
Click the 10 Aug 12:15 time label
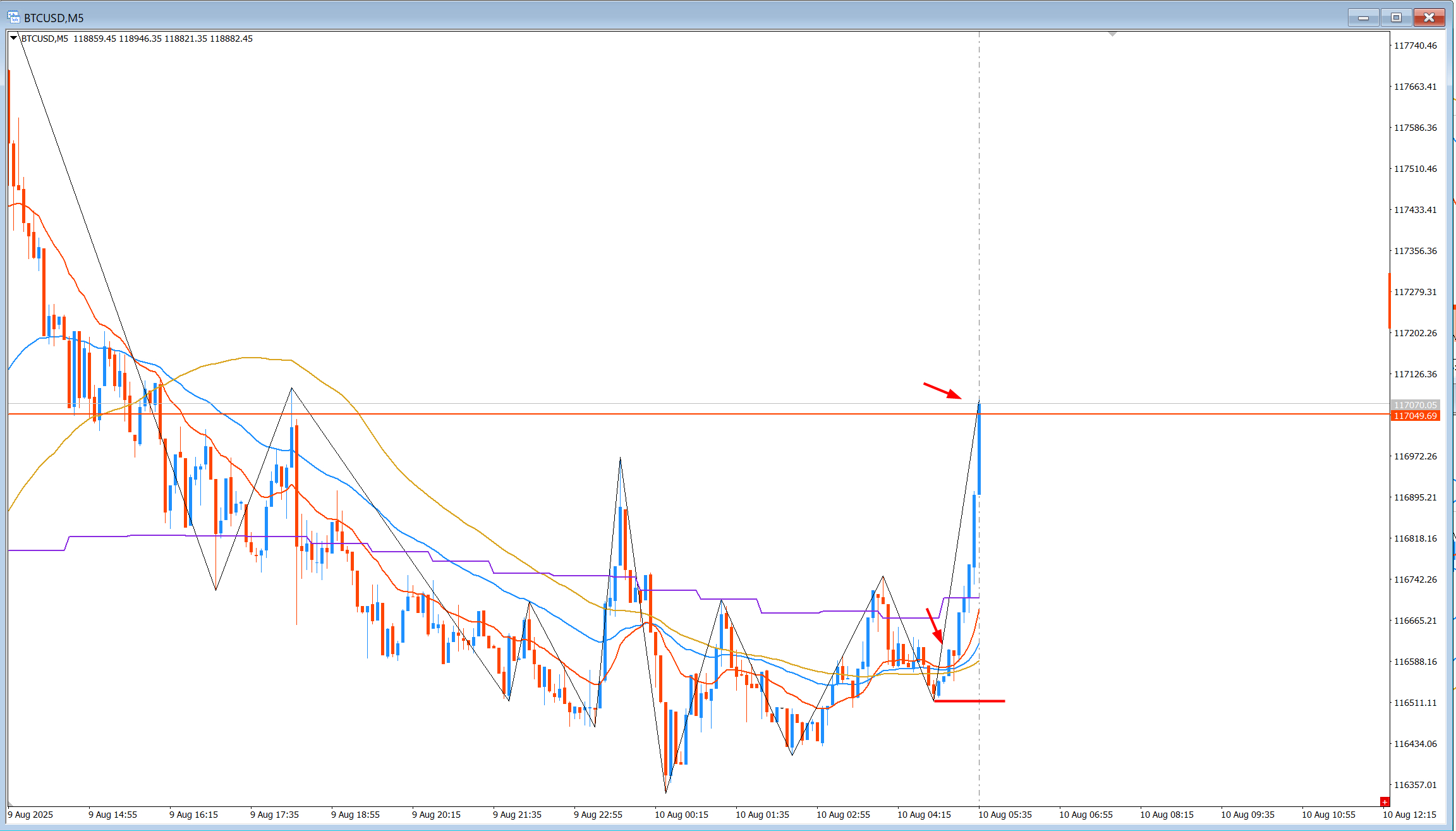[1409, 815]
